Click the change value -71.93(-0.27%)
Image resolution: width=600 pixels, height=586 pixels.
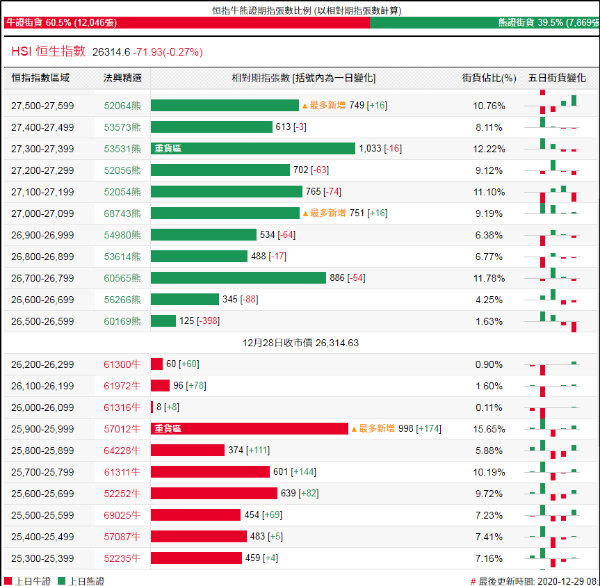click(168, 52)
